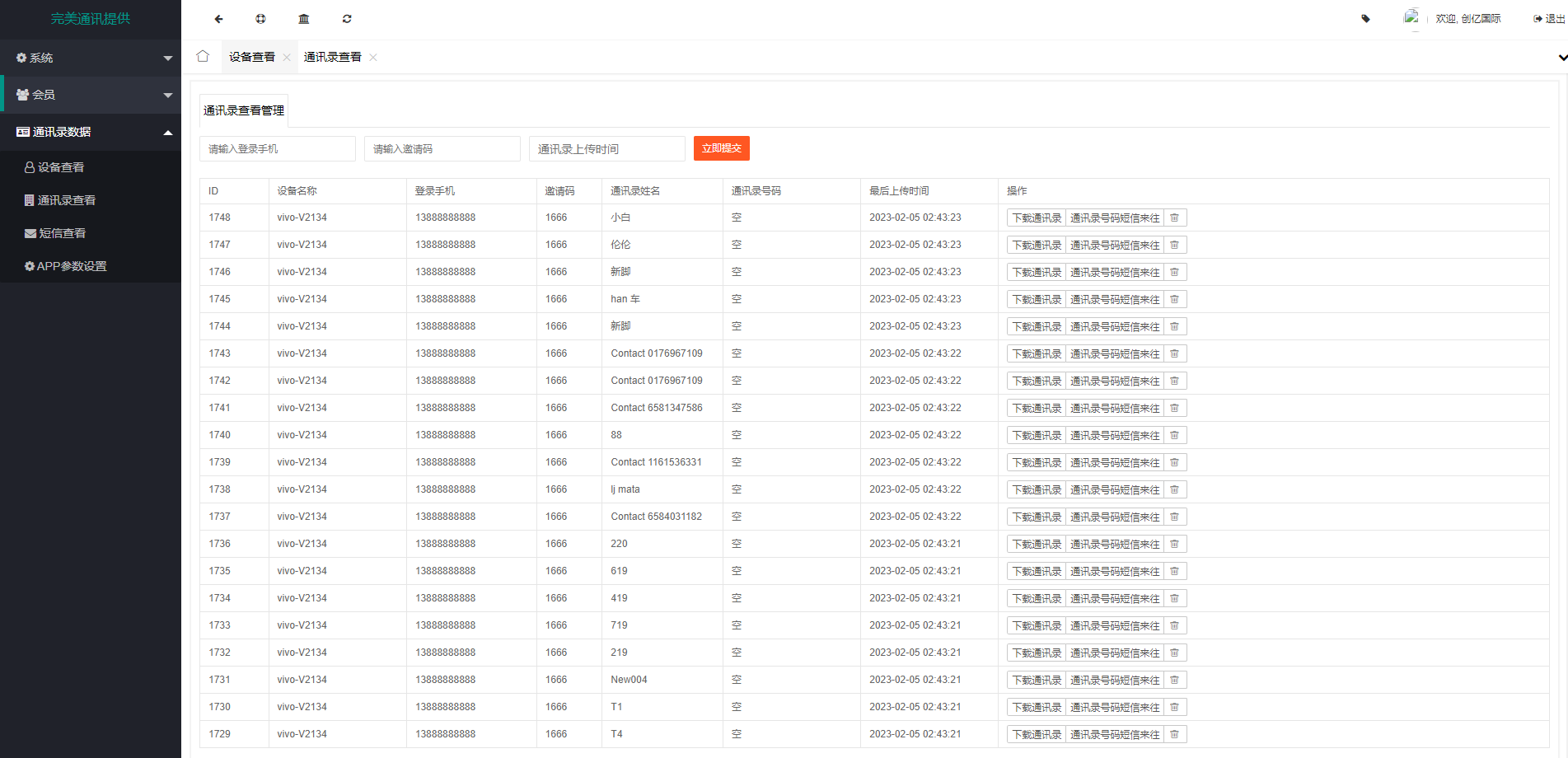Click the lifebuoy icon in top toolbar

[x=261, y=19]
